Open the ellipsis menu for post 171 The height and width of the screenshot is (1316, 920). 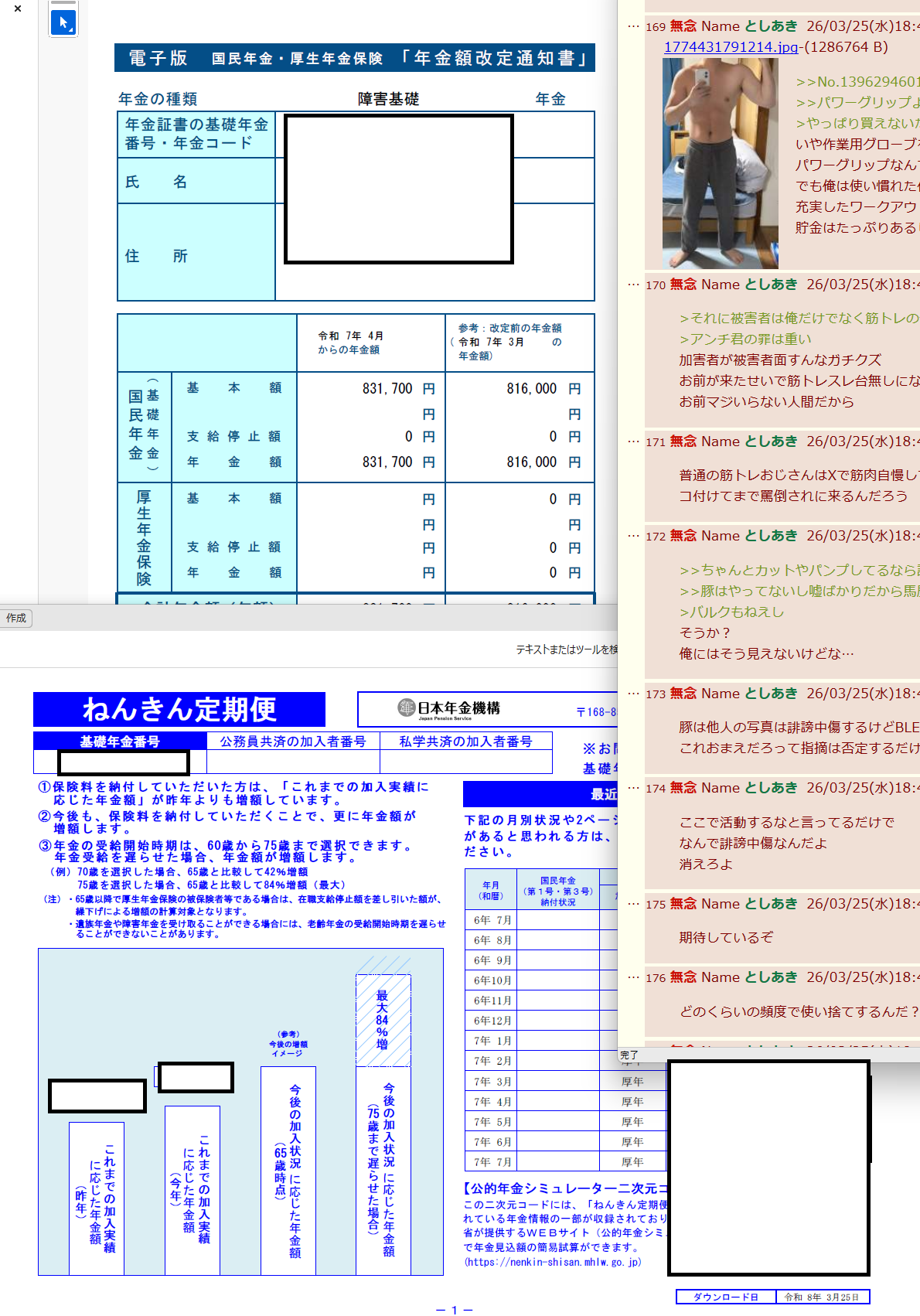(x=632, y=442)
